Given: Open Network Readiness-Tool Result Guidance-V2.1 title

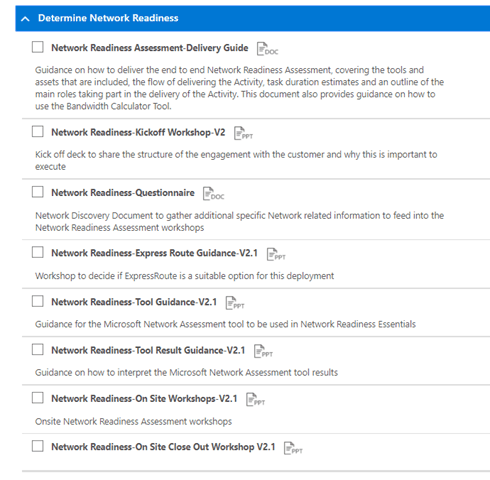Looking at the screenshot, I should (x=148, y=350).
